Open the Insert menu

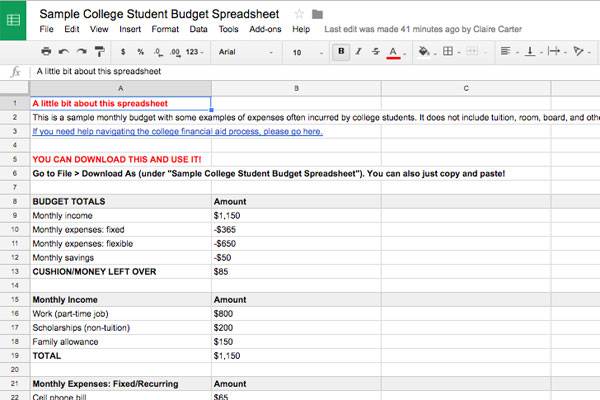point(130,29)
